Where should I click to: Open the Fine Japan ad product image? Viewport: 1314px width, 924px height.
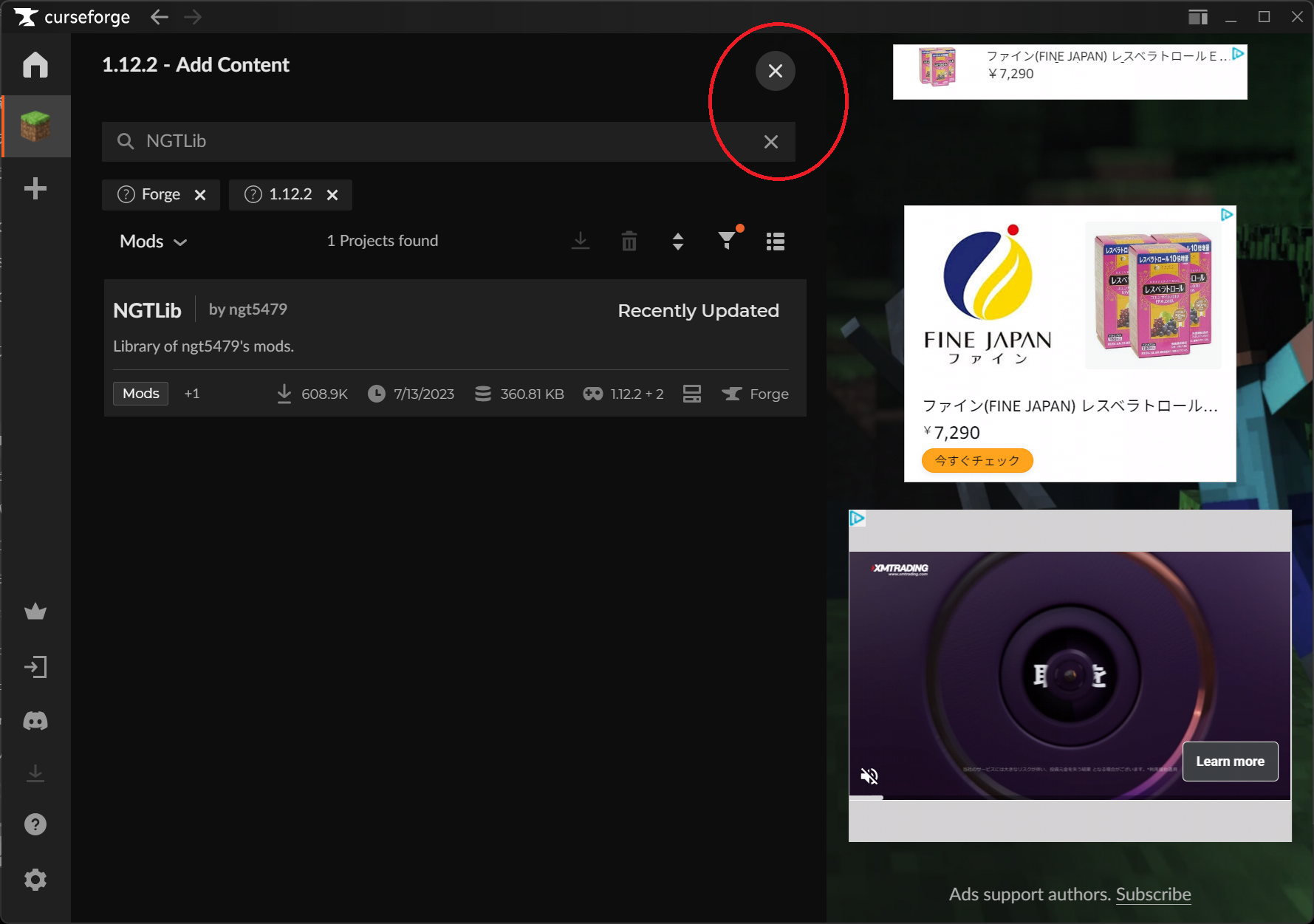click(1153, 297)
